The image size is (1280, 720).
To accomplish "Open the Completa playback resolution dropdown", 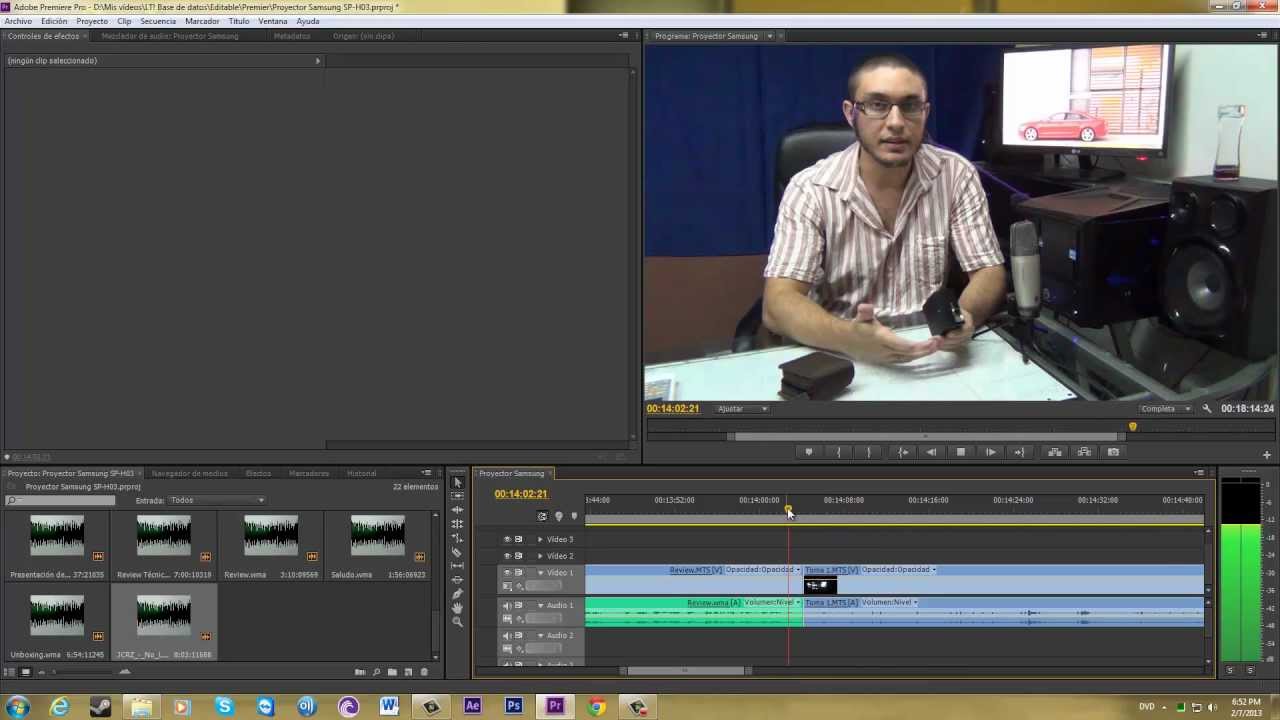I will click(1166, 408).
